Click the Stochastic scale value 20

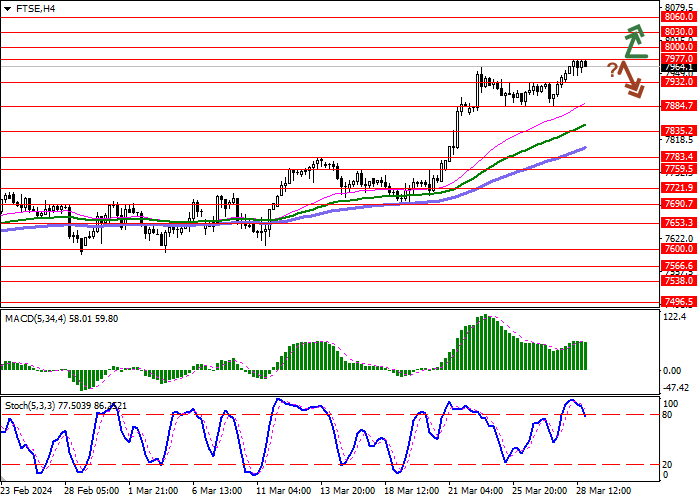click(x=667, y=465)
